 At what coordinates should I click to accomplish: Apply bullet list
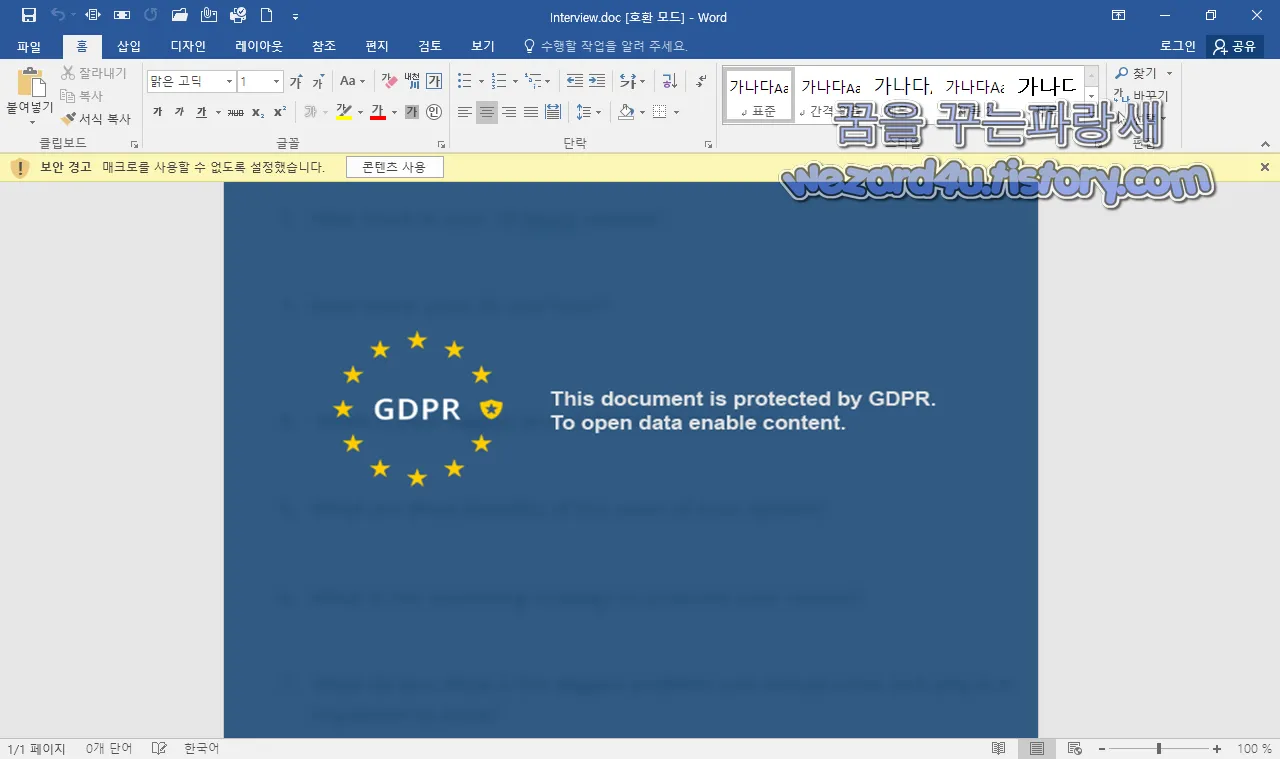(464, 81)
